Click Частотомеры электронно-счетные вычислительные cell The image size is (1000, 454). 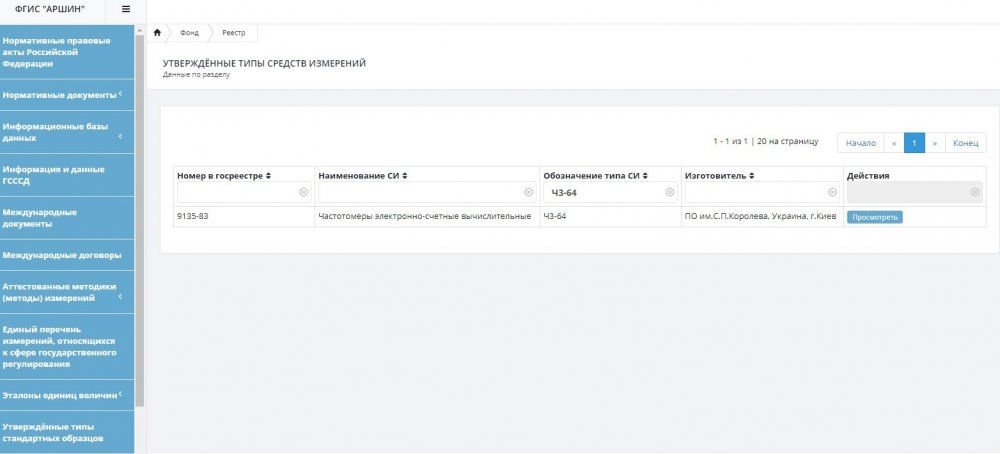click(425, 216)
